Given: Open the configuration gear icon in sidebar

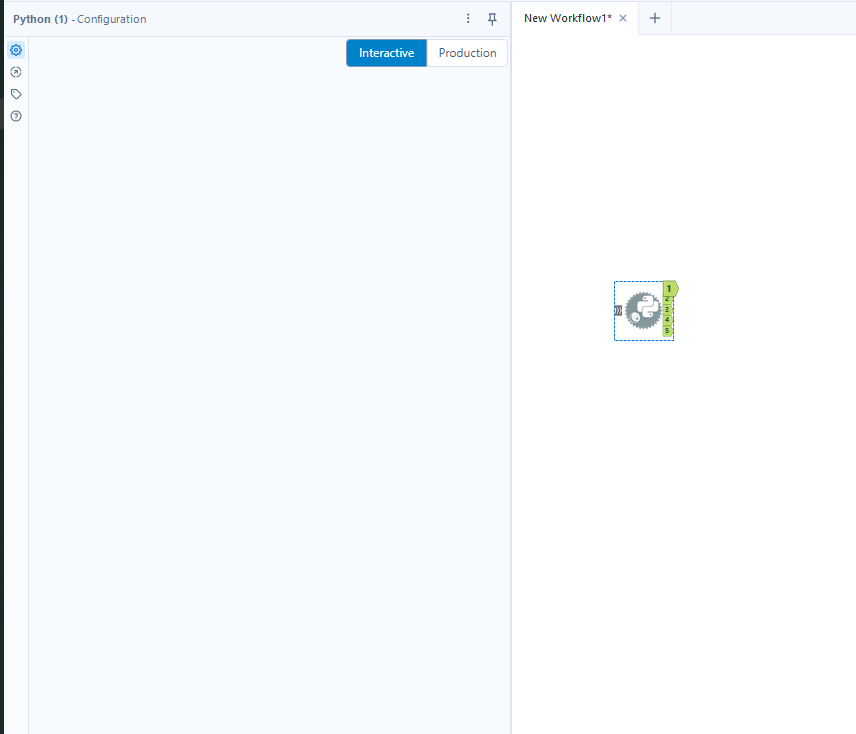Looking at the screenshot, I should pyautogui.click(x=15, y=49).
